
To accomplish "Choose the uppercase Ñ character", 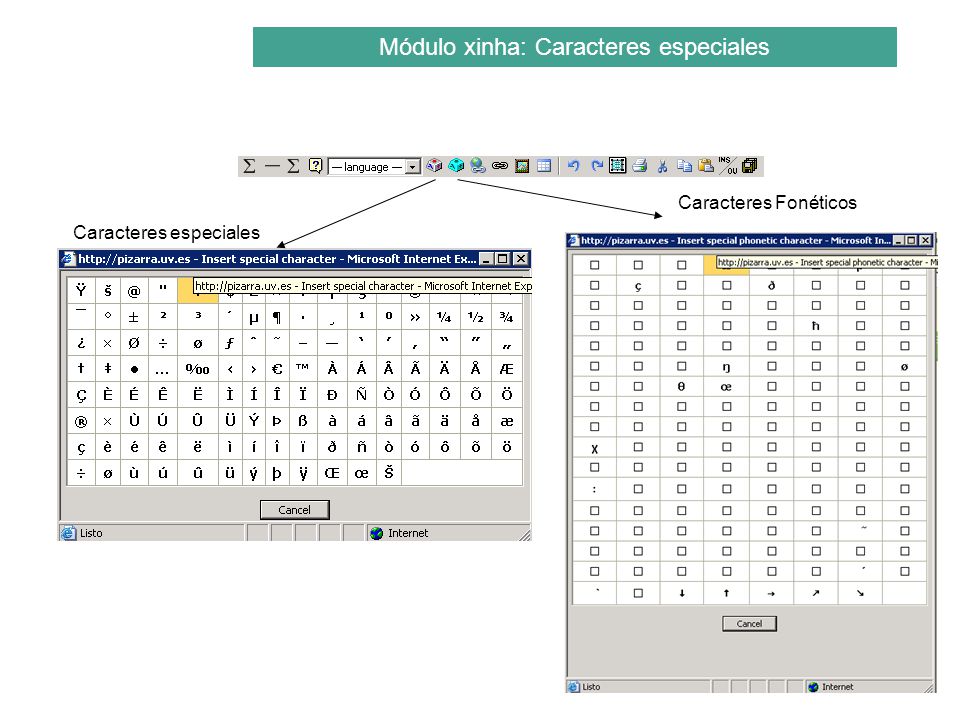I will [x=361, y=395].
